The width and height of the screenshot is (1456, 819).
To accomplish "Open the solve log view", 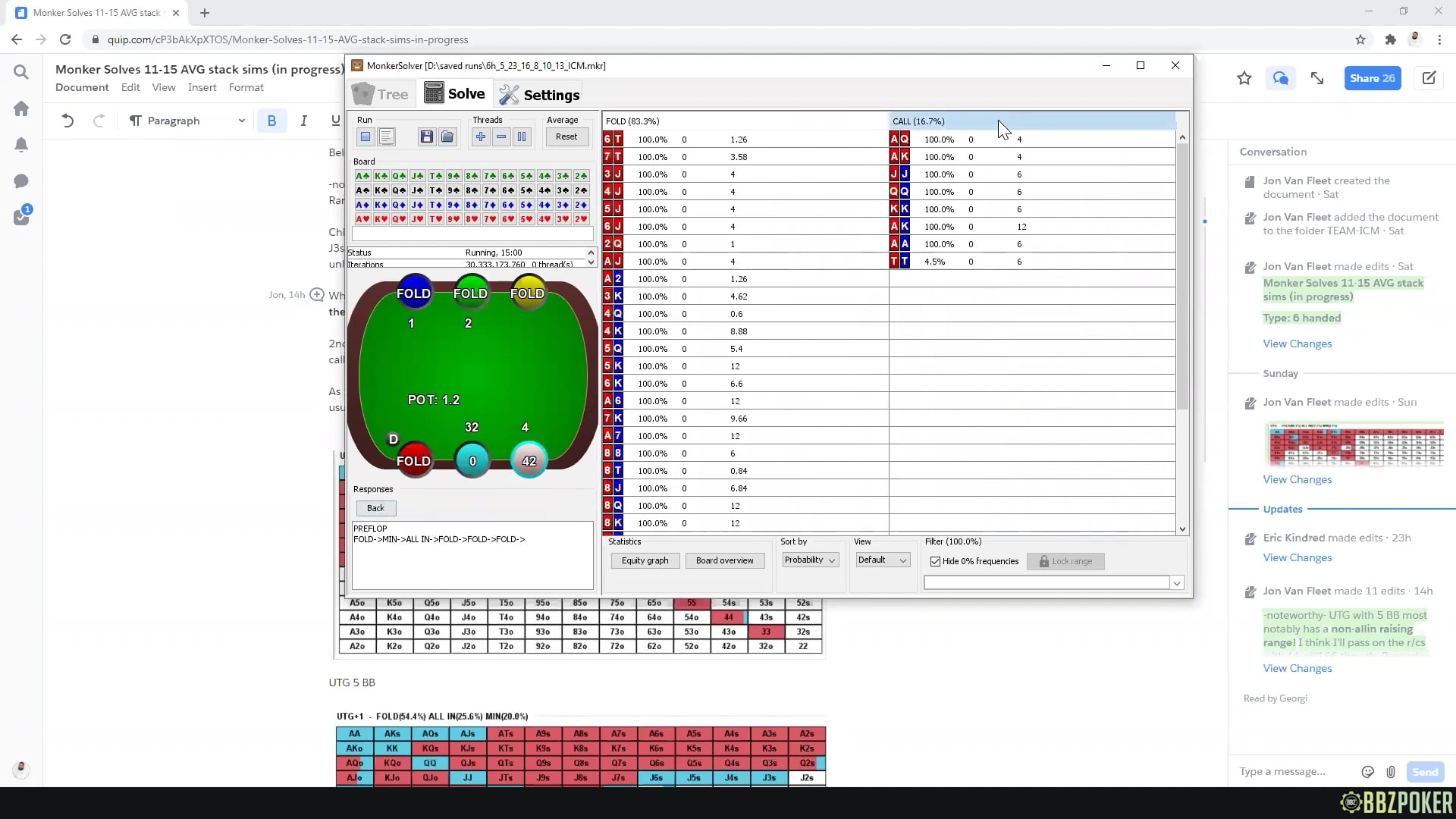I will click(387, 136).
